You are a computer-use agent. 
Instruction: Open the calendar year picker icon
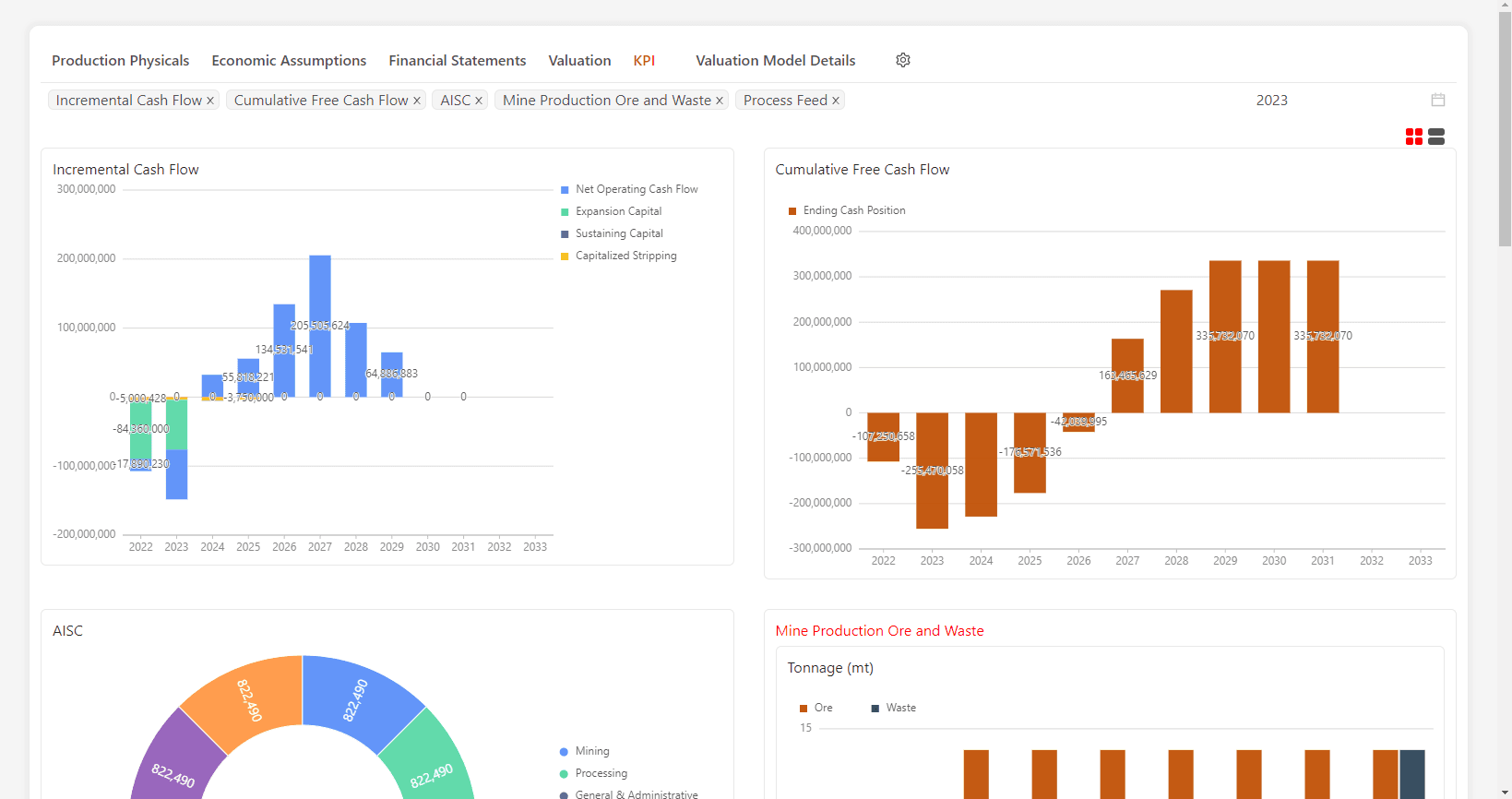[1437, 100]
